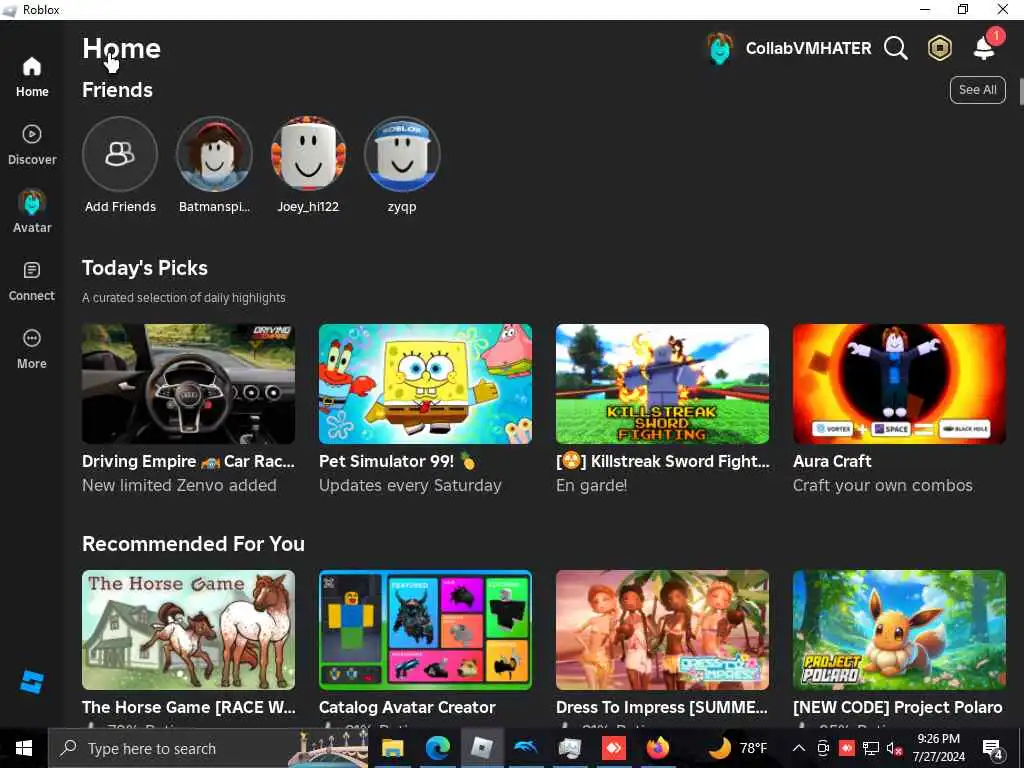
Task: Open friend zyqp avatar
Action: pyautogui.click(x=402, y=154)
